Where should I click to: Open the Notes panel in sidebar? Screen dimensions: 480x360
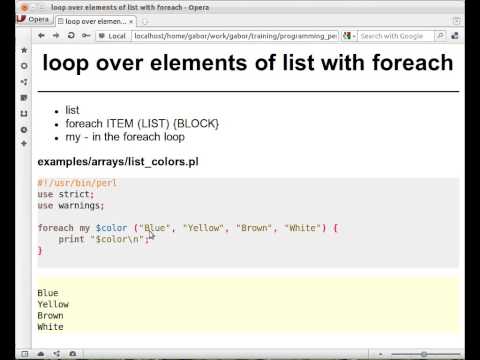coord(24,98)
